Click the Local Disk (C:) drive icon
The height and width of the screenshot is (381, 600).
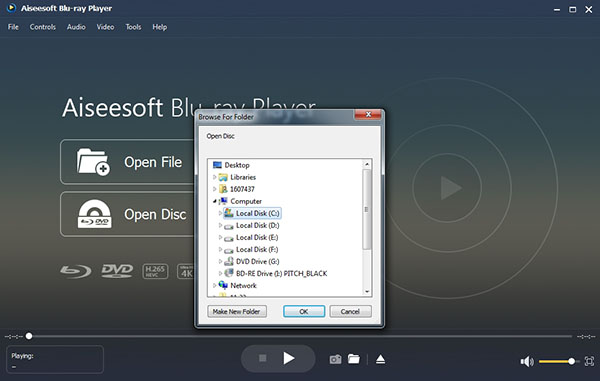(229, 213)
